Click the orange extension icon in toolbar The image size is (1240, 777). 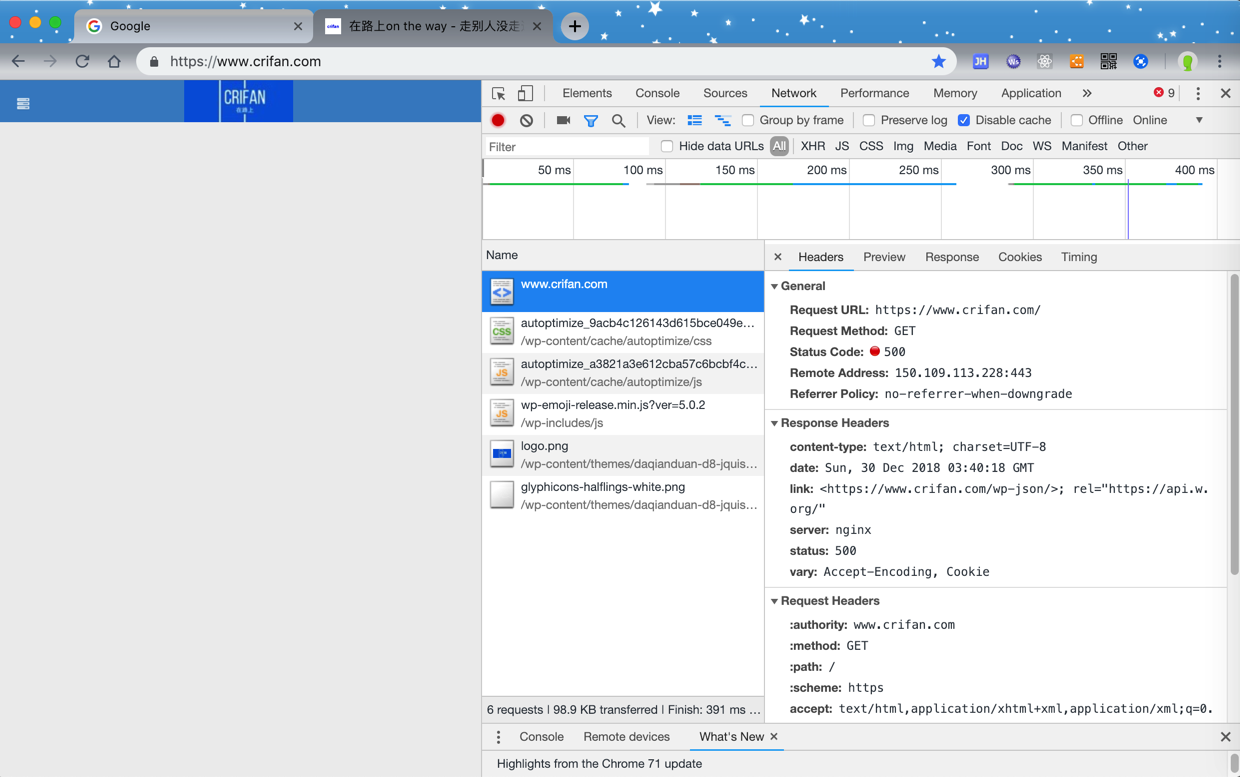(1076, 61)
